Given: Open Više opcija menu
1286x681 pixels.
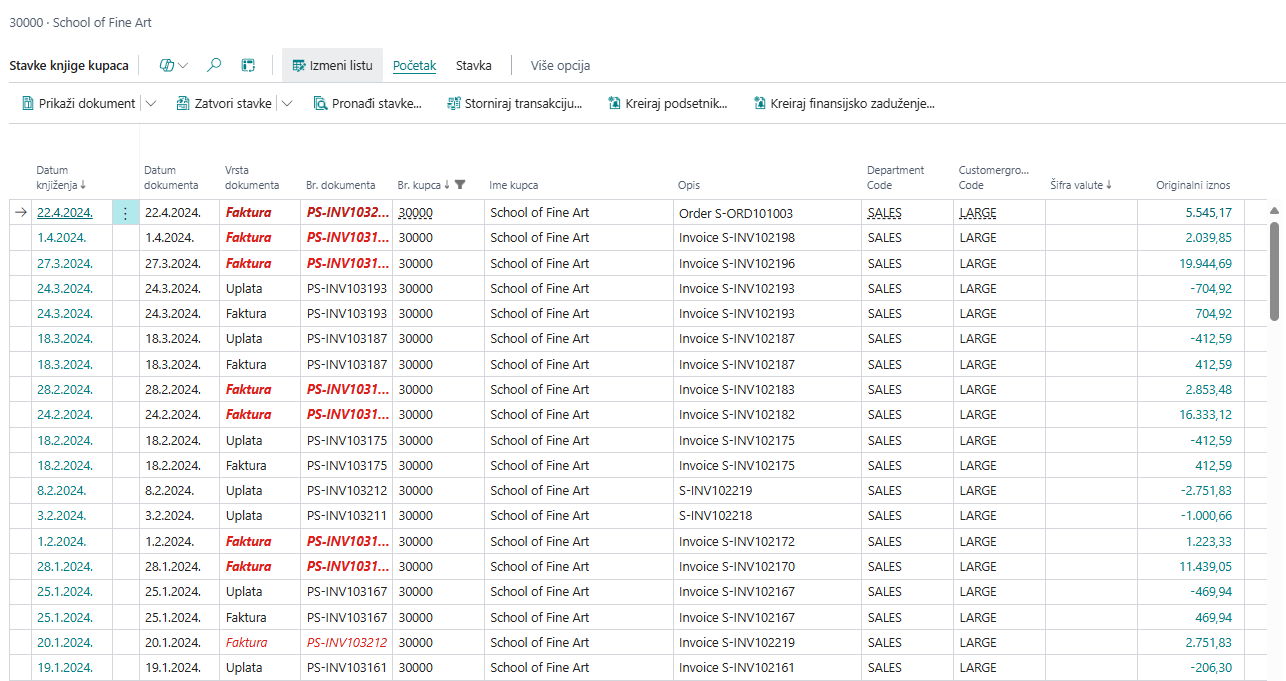Looking at the screenshot, I should [560, 65].
